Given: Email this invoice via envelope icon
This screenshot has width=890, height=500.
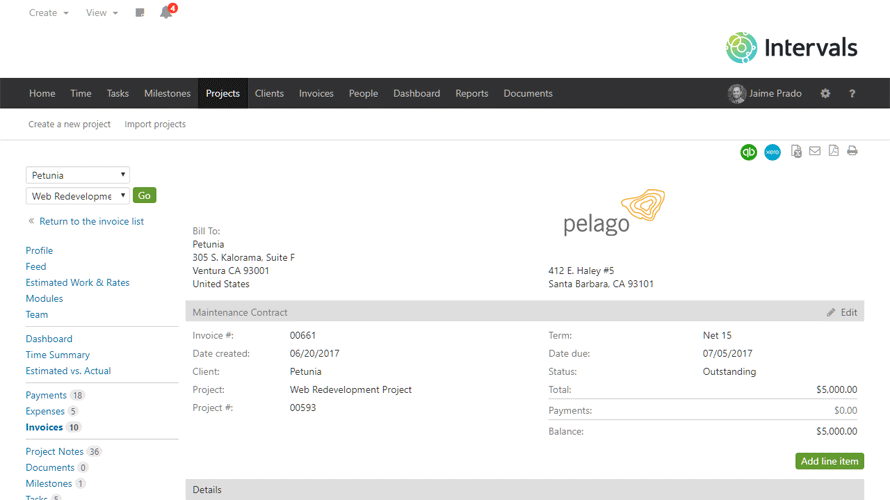Looking at the screenshot, I should pyautogui.click(x=815, y=151).
